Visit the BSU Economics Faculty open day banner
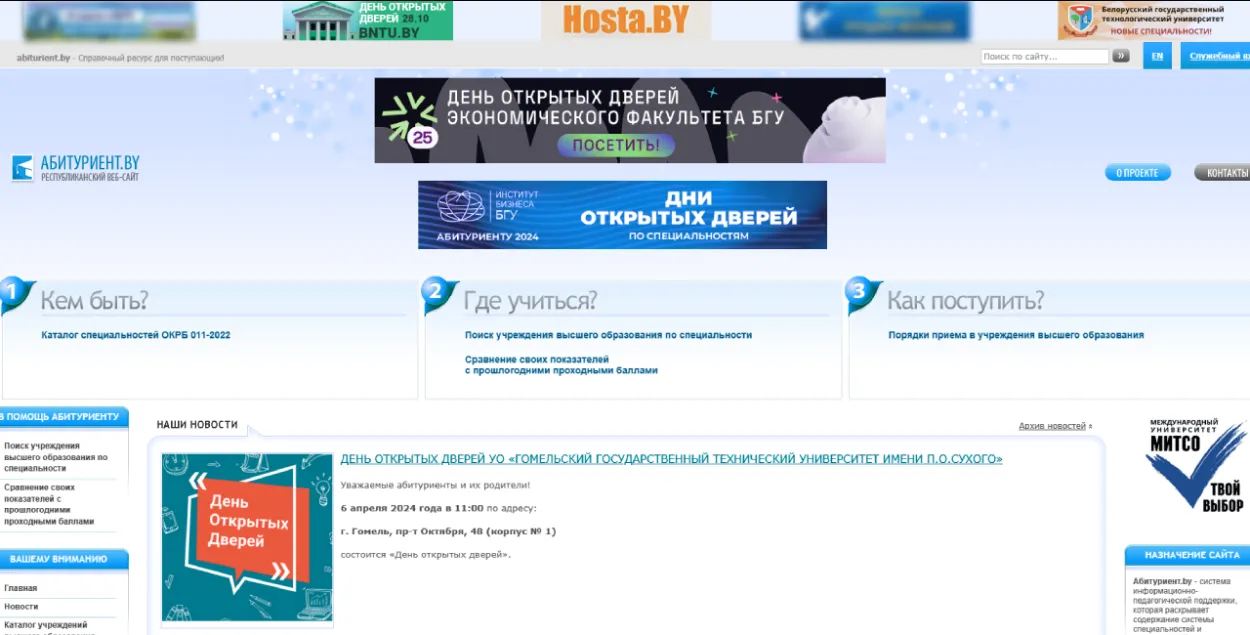 click(x=630, y=120)
